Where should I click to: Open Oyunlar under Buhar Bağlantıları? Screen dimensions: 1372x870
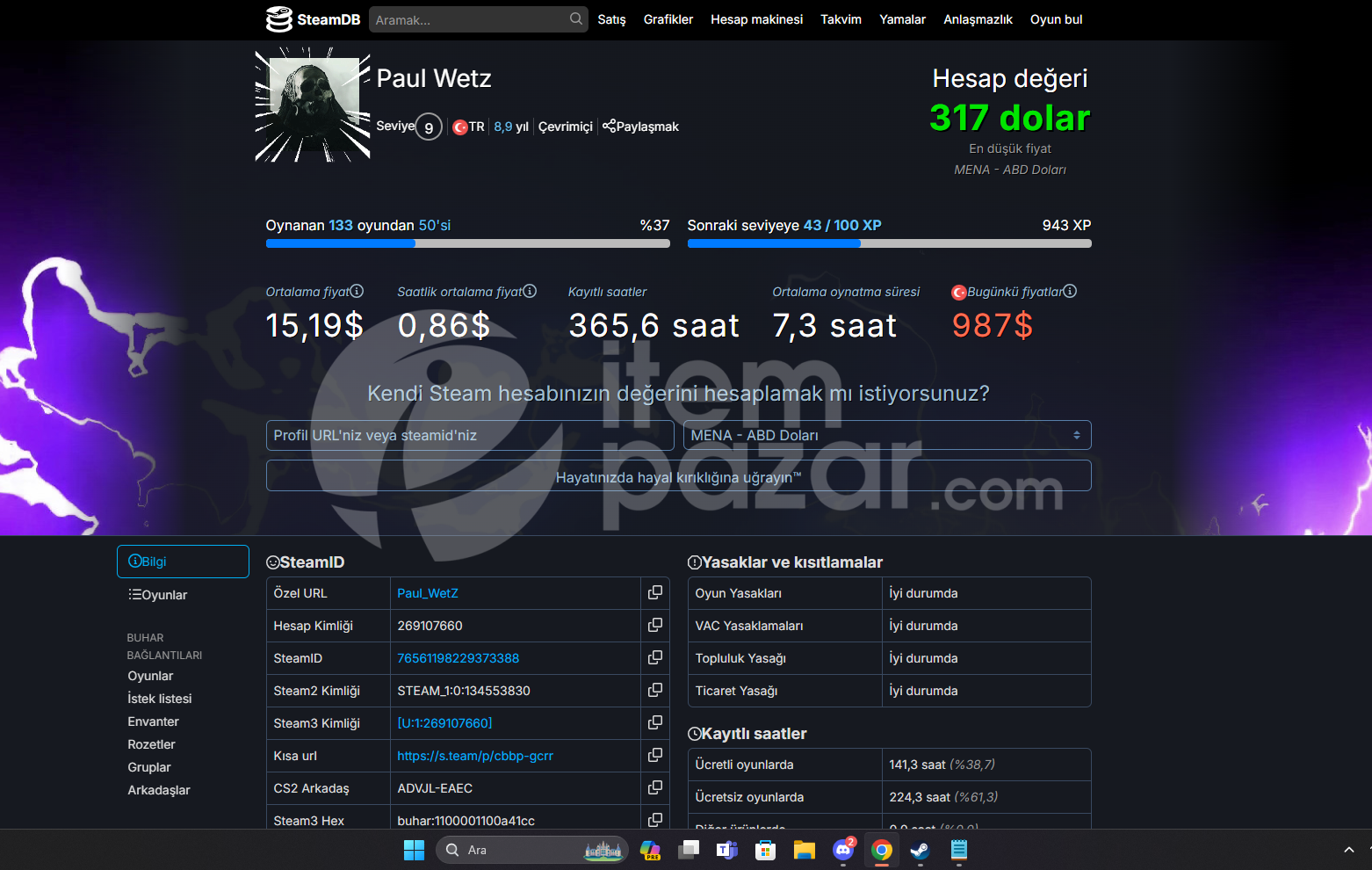click(x=150, y=676)
